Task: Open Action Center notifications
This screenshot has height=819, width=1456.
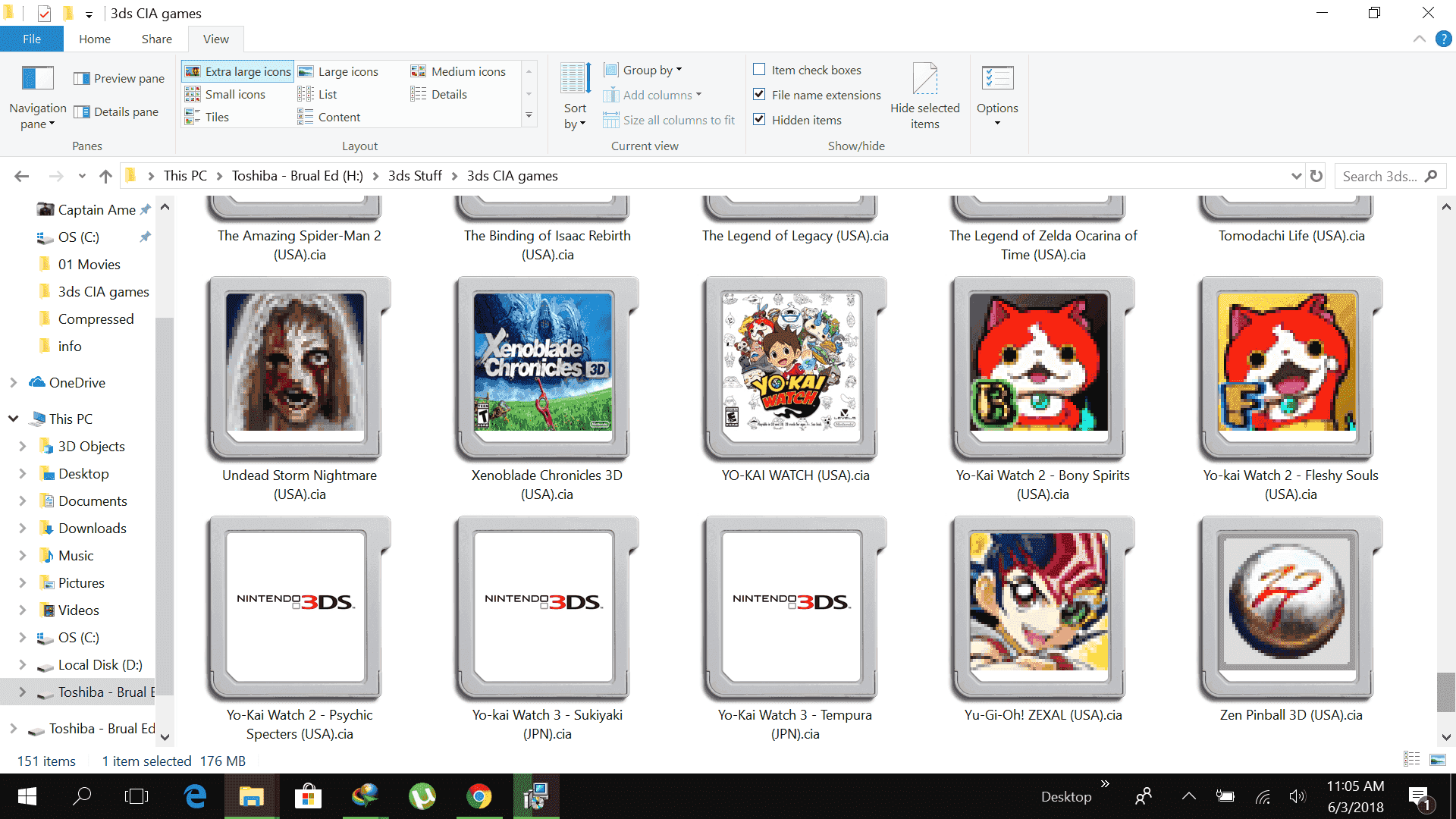Action: 1420,798
